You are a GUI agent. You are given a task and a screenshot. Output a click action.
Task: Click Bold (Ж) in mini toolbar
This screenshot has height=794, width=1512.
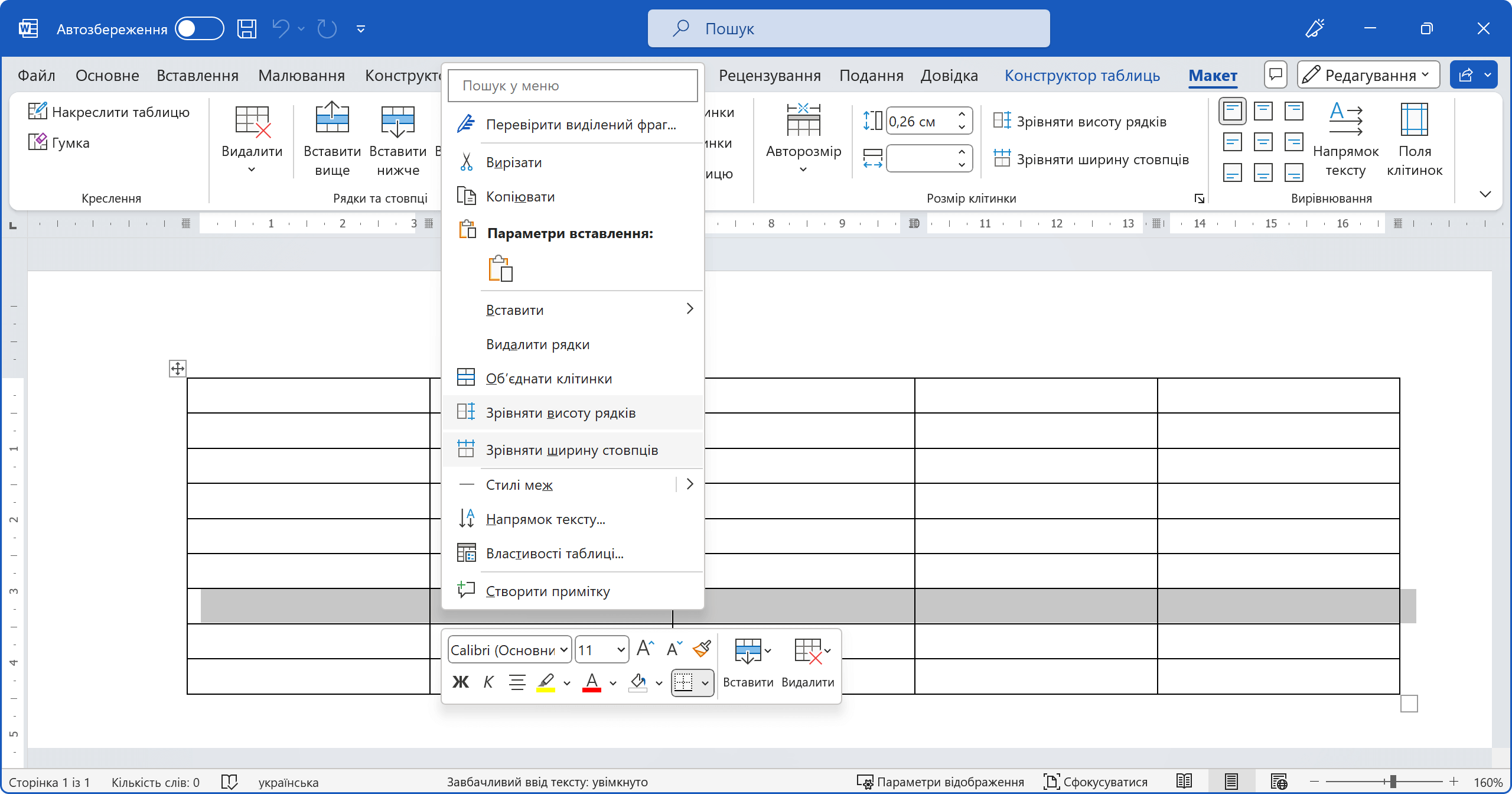click(461, 682)
